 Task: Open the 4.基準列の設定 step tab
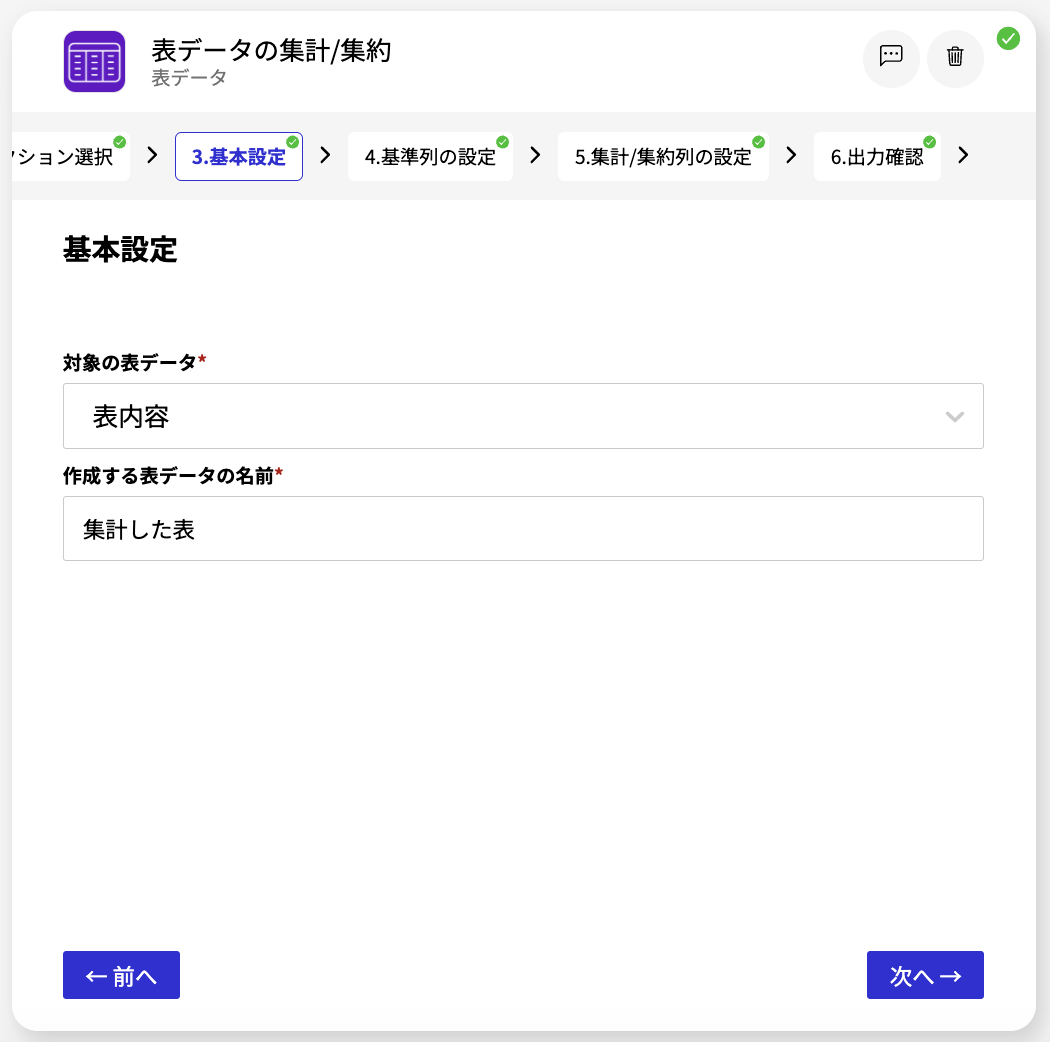pyautogui.click(x=431, y=157)
